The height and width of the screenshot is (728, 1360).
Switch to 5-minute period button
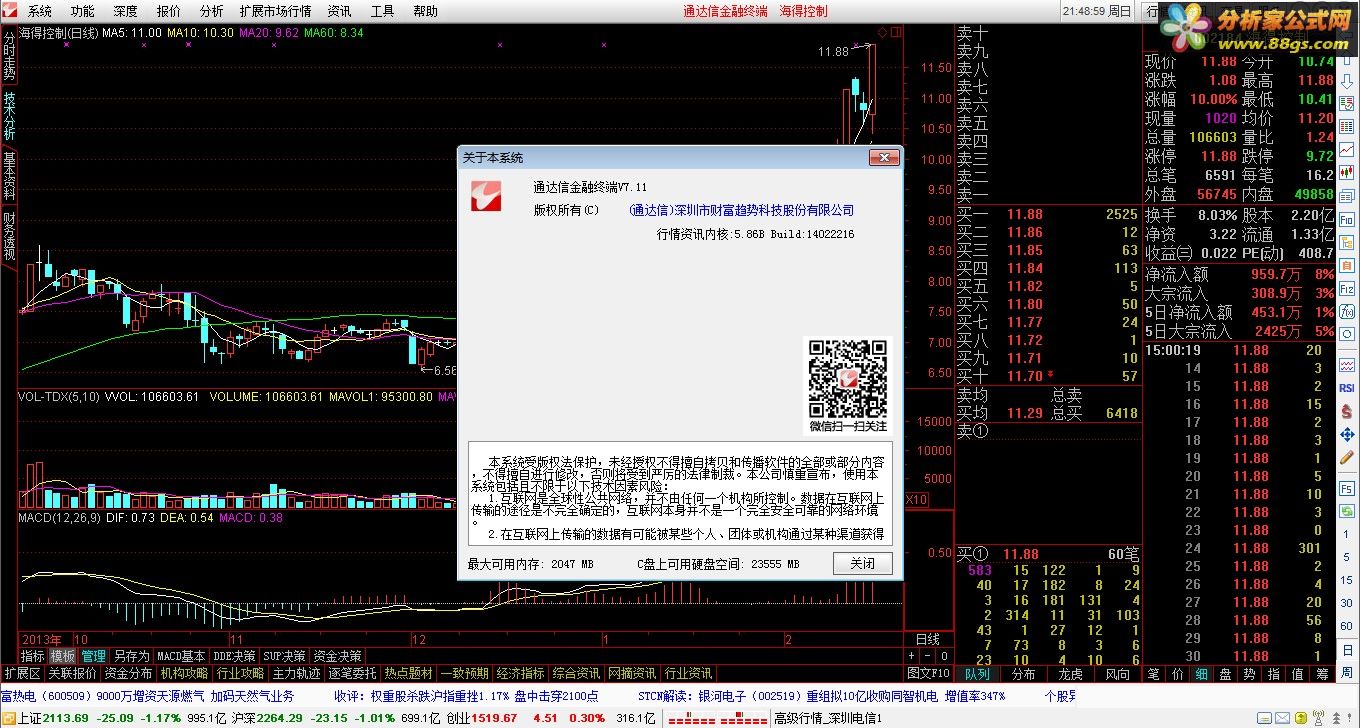1346,556
